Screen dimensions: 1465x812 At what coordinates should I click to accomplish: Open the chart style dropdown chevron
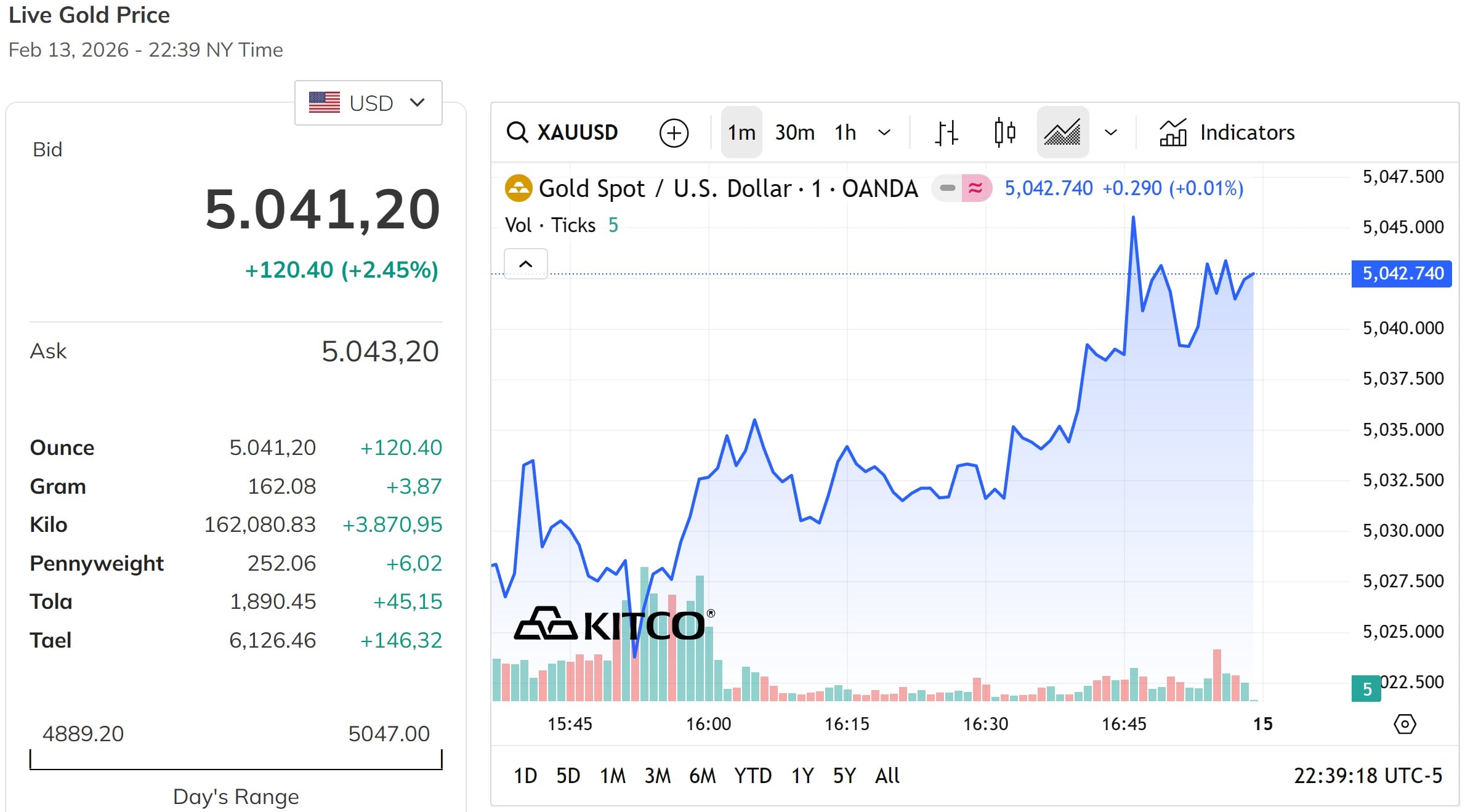click(1112, 132)
